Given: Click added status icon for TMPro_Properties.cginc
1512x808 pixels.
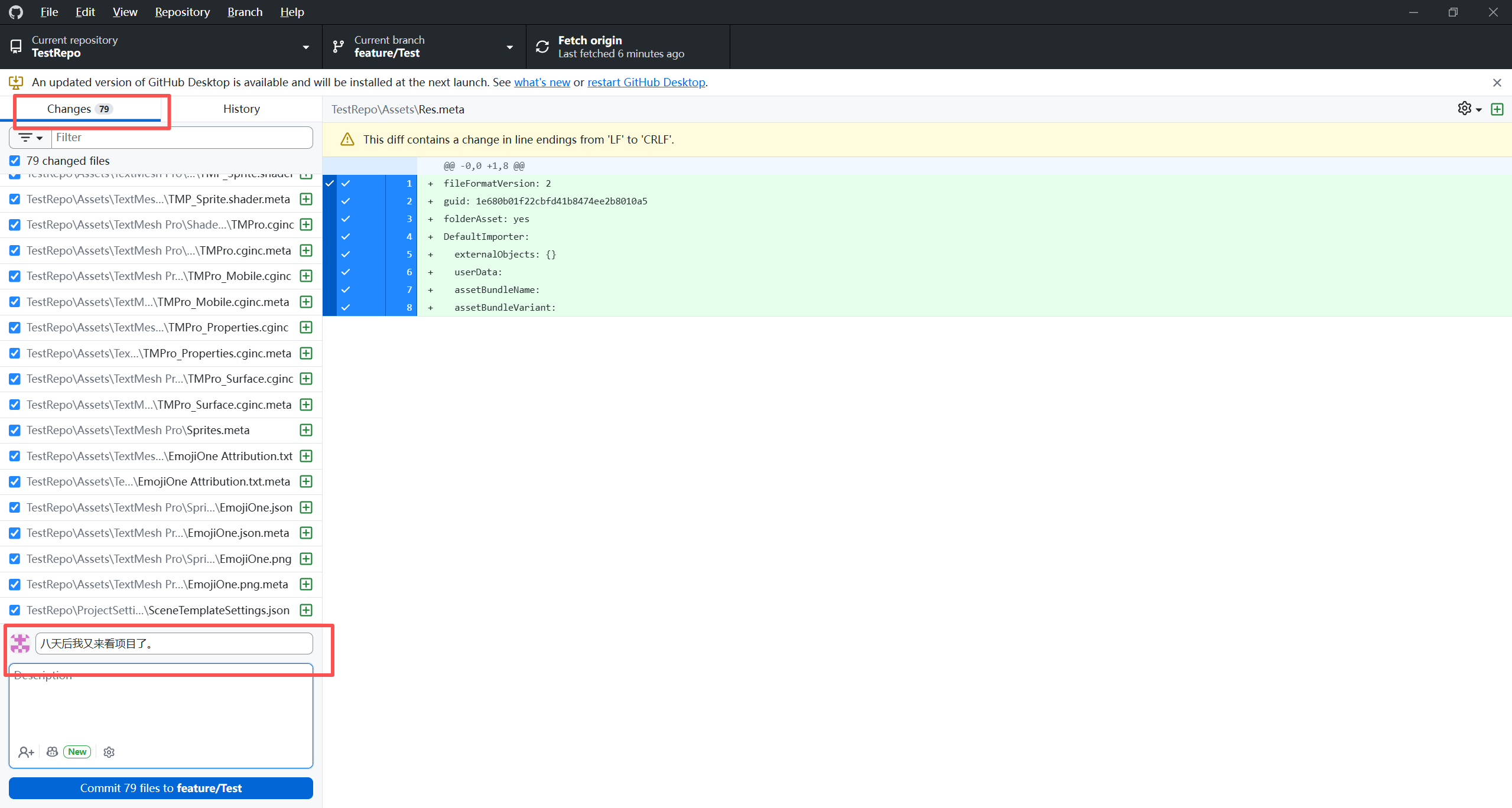Looking at the screenshot, I should coord(306,327).
